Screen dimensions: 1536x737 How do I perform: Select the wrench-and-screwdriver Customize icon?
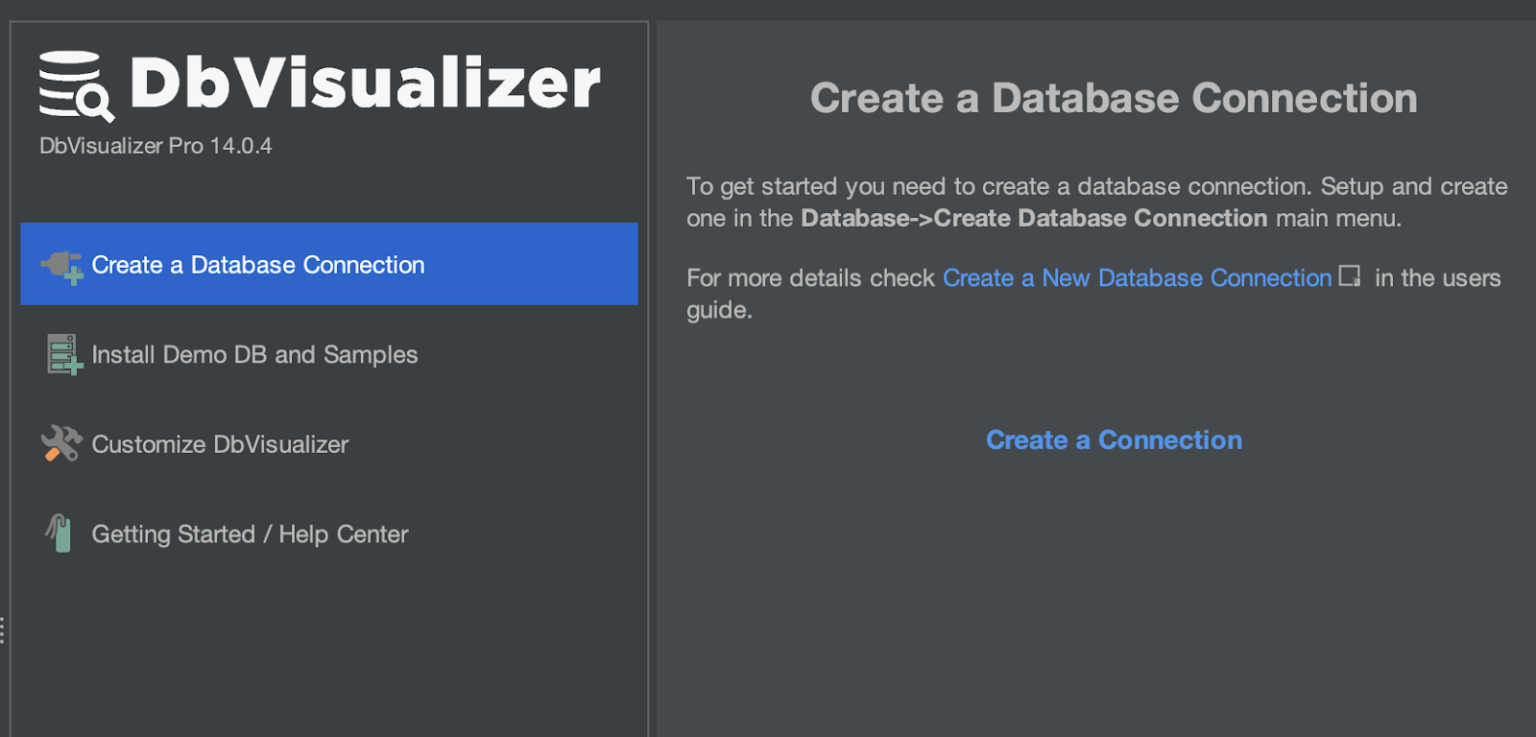60,444
